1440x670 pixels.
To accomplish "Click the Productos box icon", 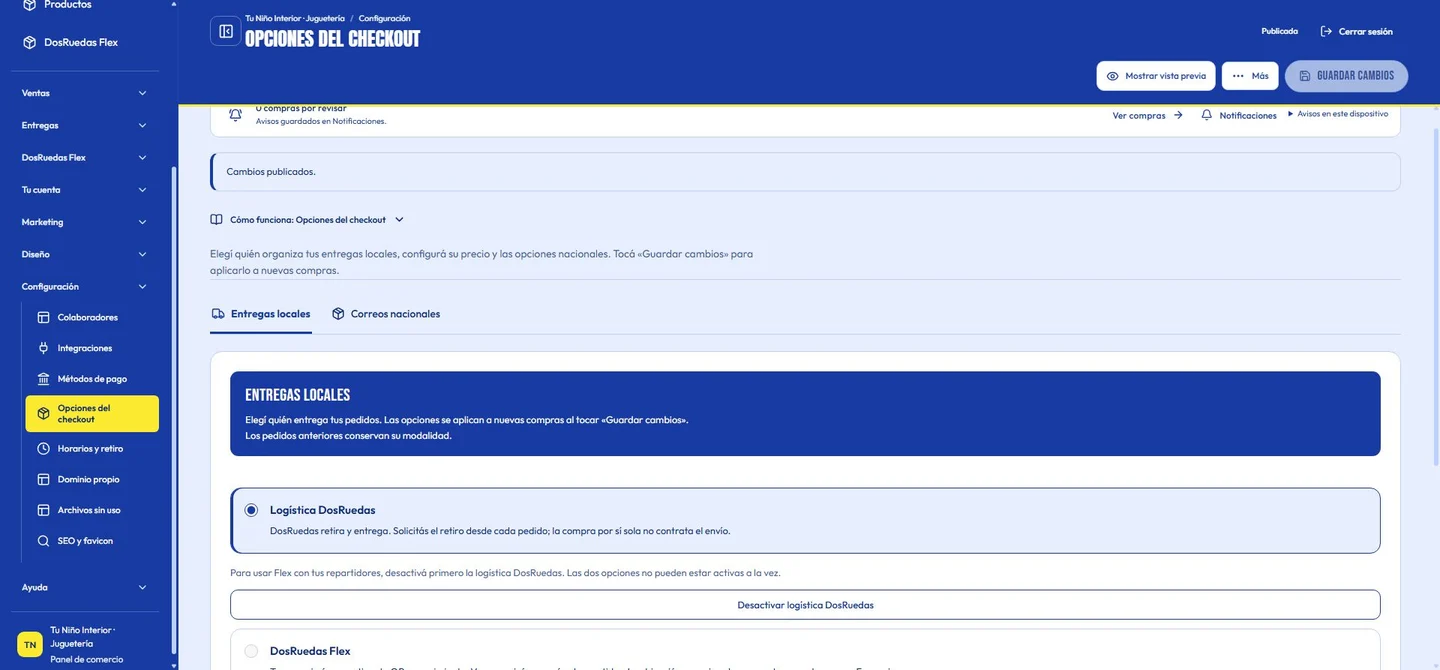I will tap(30, 5).
